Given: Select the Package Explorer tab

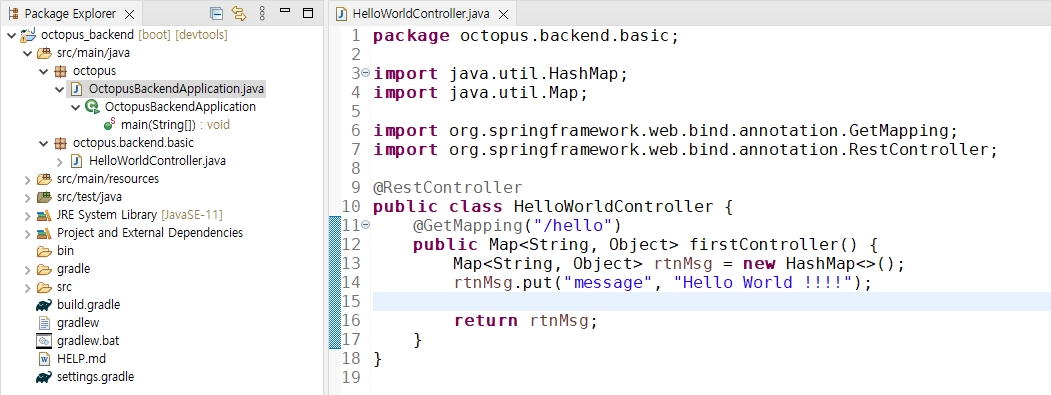Looking at the screenshot, I should point(70,13).
